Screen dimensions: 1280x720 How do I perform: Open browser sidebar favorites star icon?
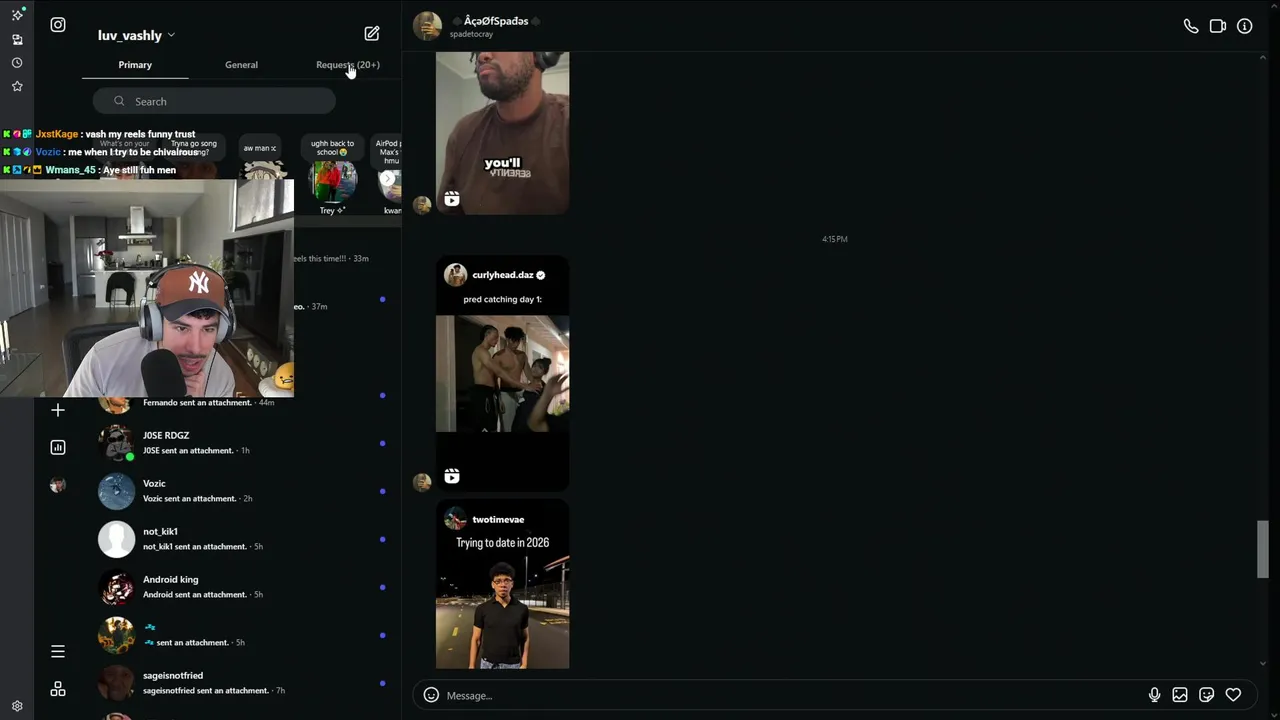coord(17,87)
